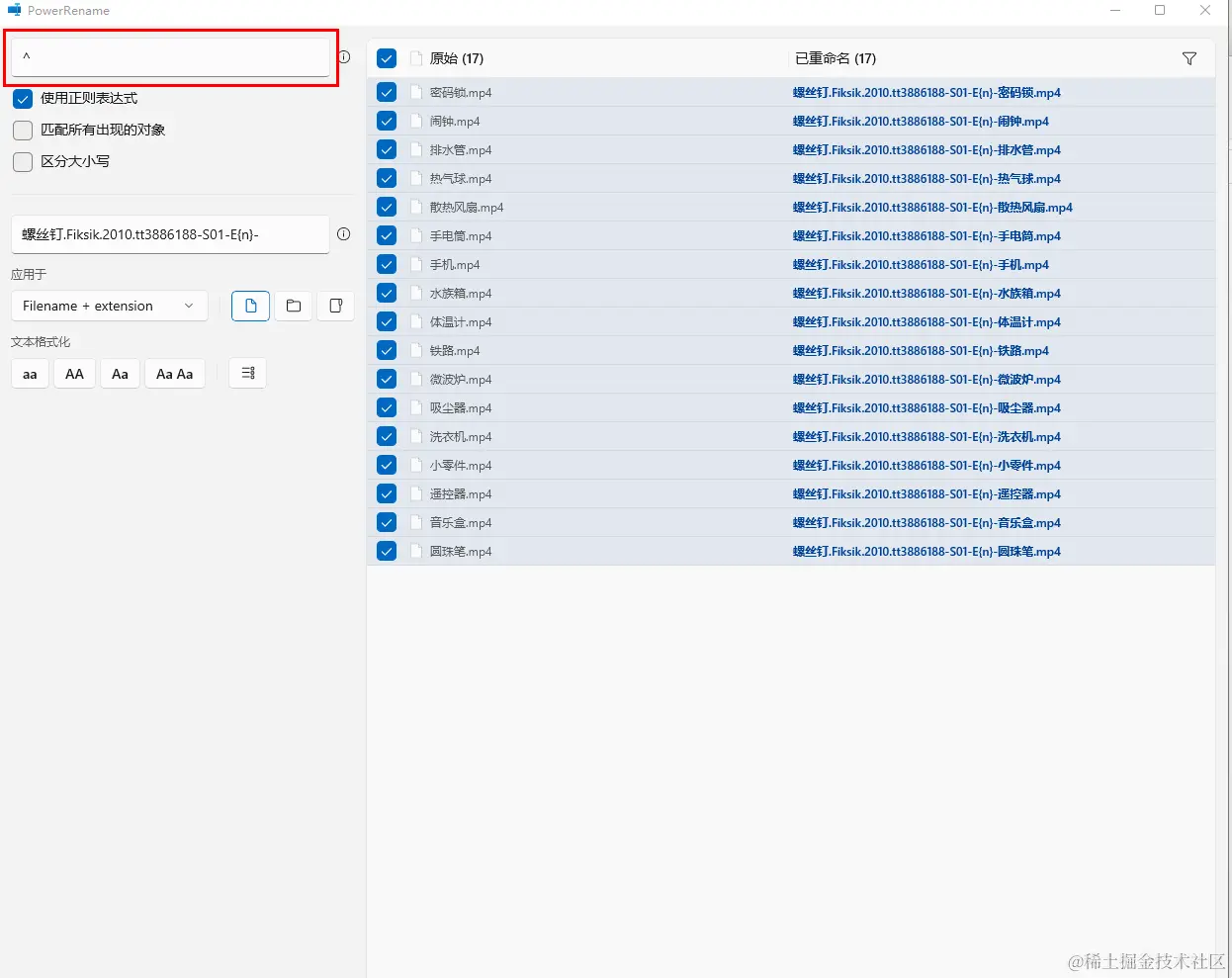Uncheck the 水族箱.mp4 checkbox

387,294
